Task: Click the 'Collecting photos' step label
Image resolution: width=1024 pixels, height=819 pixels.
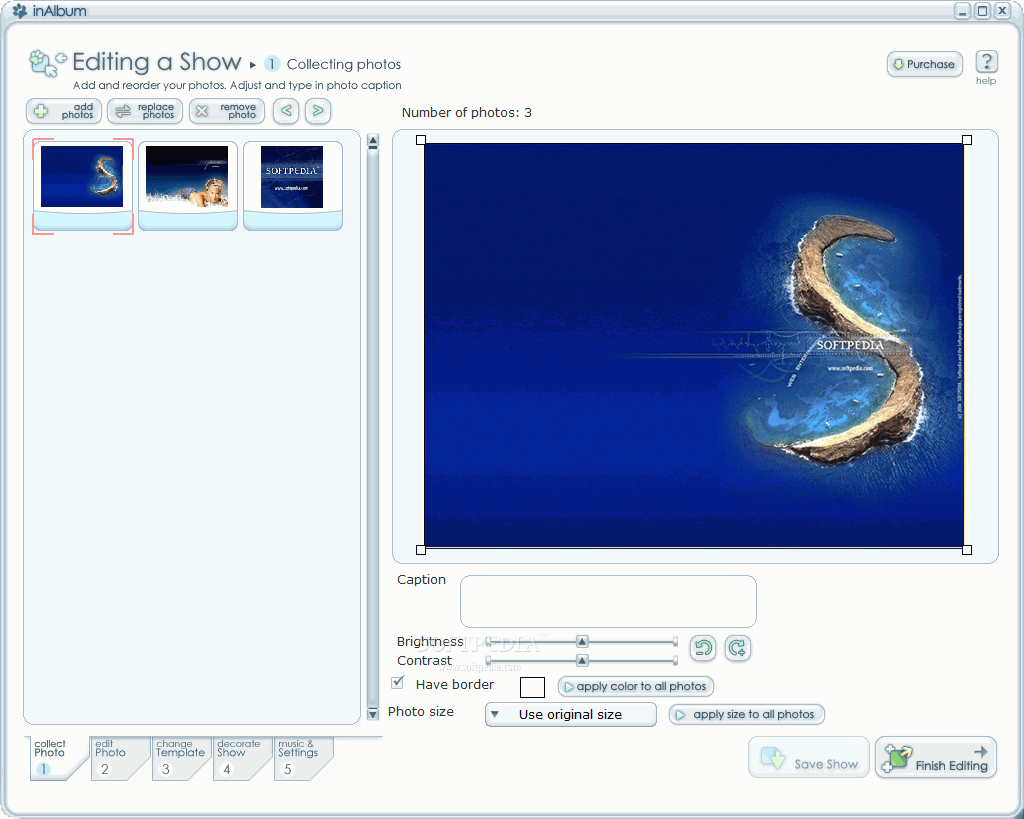Action: click(x=344, y=64)
